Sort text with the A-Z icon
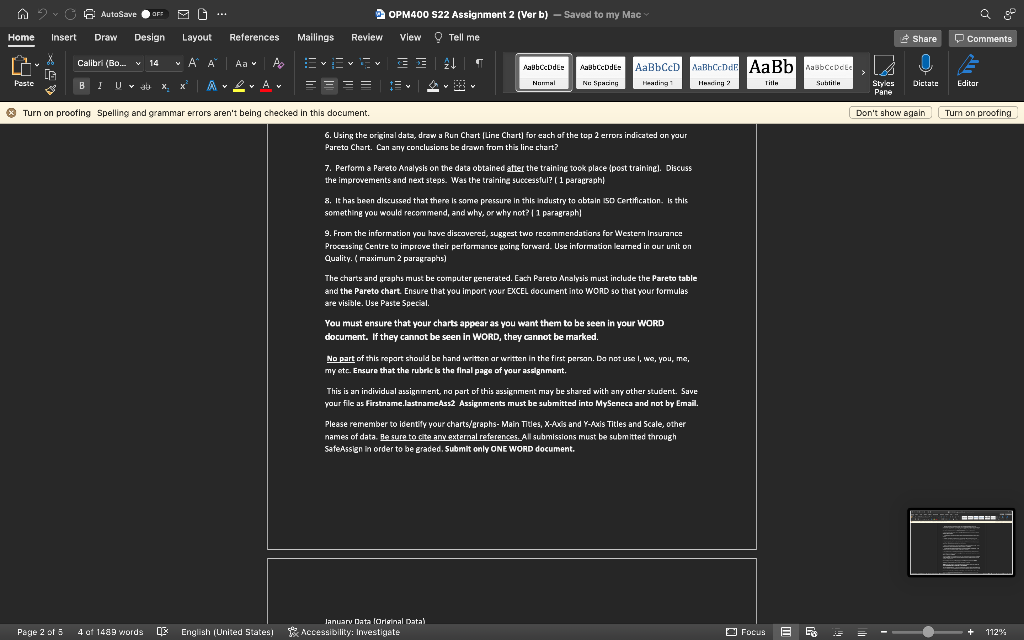 point(450,63)
